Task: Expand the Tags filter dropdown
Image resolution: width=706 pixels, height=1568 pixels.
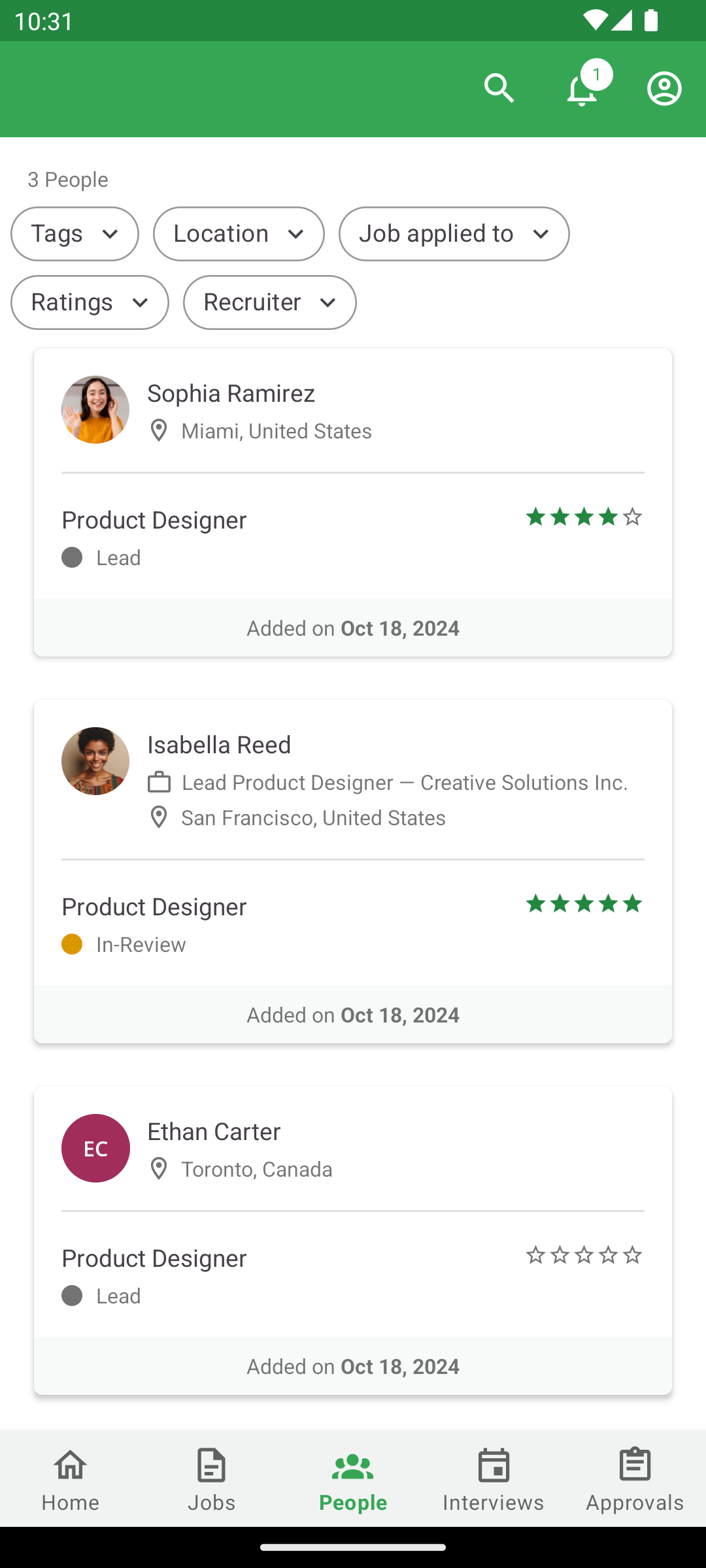Action: click(x=75, y=234)
